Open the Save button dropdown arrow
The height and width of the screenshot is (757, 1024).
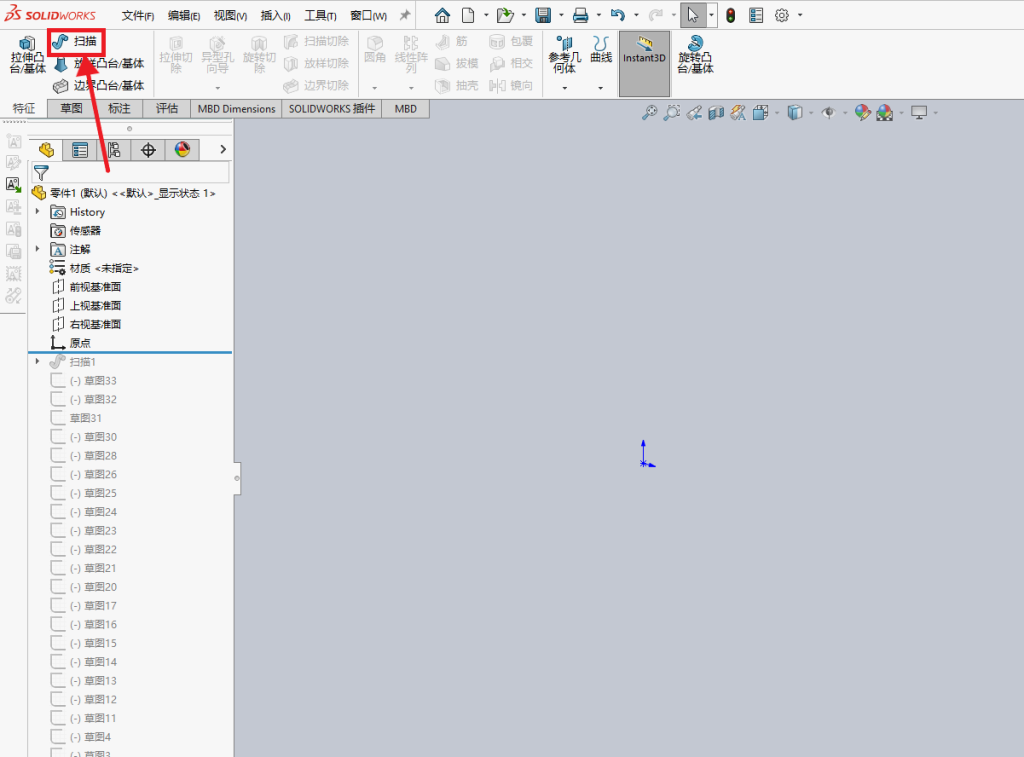(560, 15)
